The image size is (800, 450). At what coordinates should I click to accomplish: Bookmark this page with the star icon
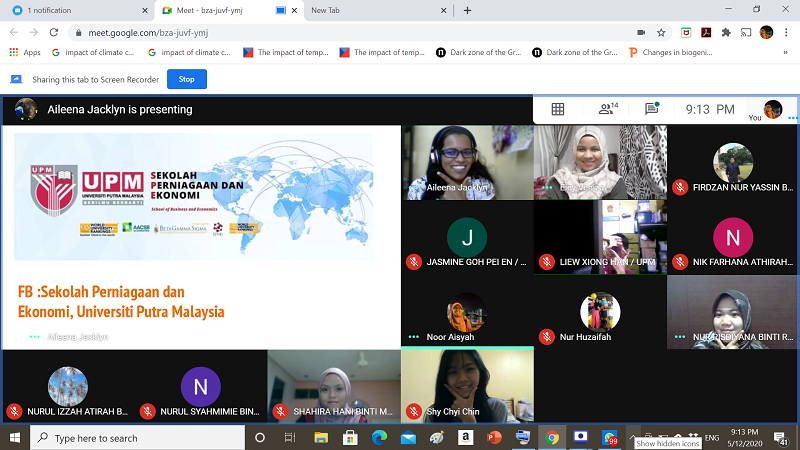coord(662,32)
